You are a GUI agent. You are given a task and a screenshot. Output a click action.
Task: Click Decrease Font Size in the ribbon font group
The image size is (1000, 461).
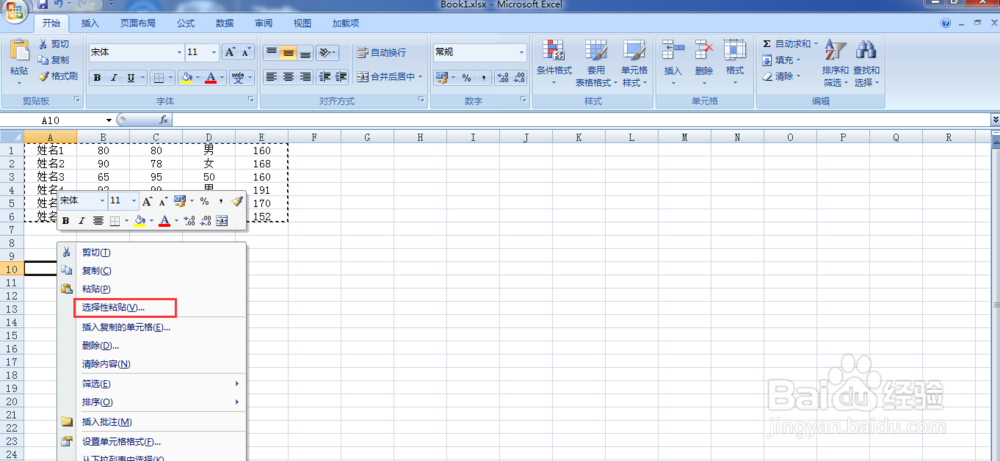(246, 52)
